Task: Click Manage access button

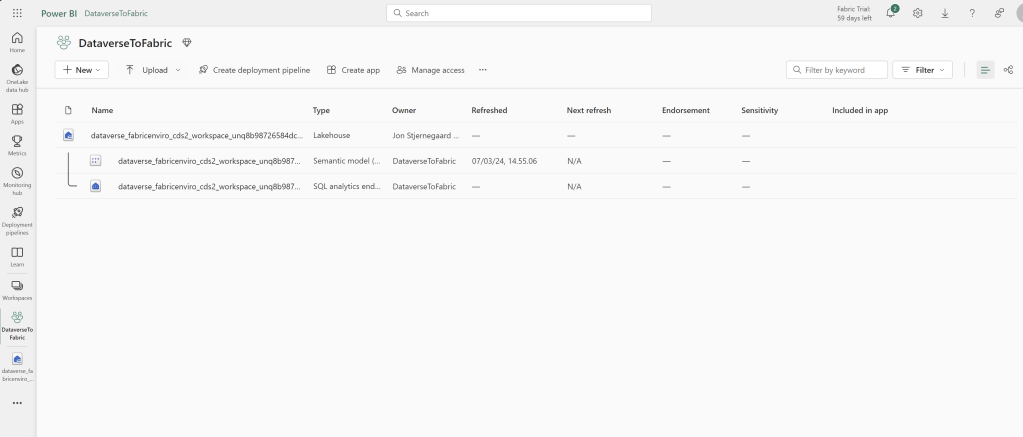Action: pyautogui.click(x=431, y=70)
